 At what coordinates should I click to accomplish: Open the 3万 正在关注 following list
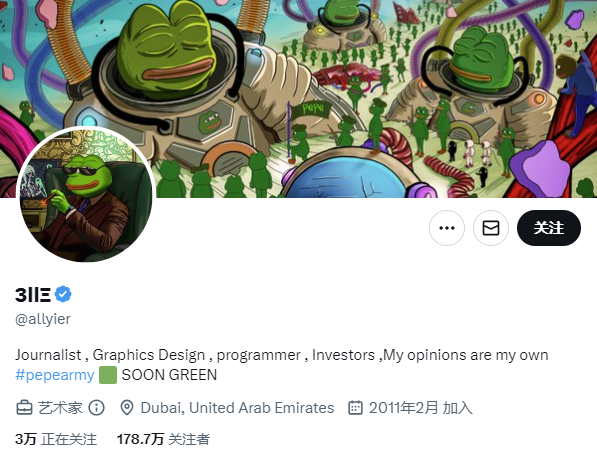56,439
